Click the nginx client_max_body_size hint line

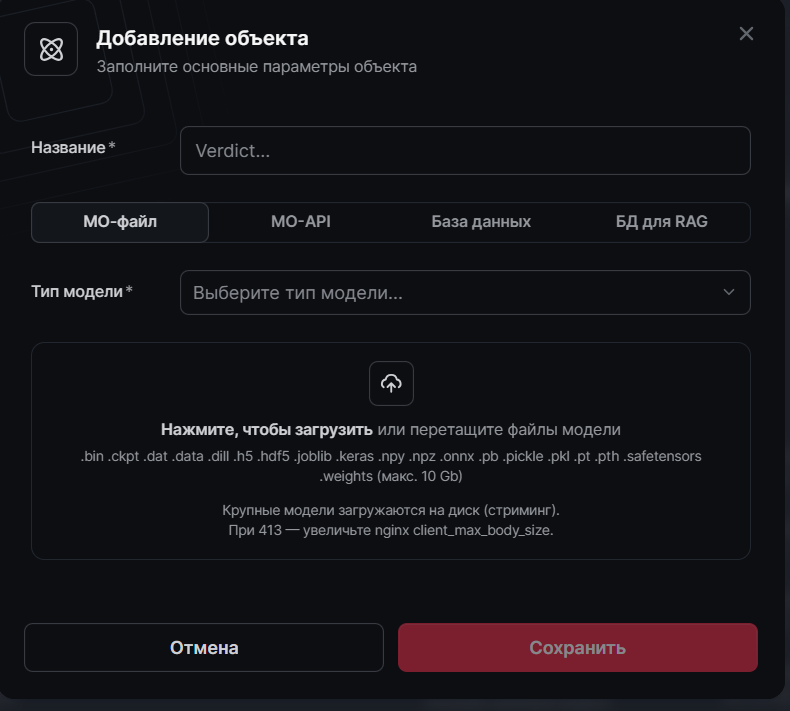(x=391, y=531)
